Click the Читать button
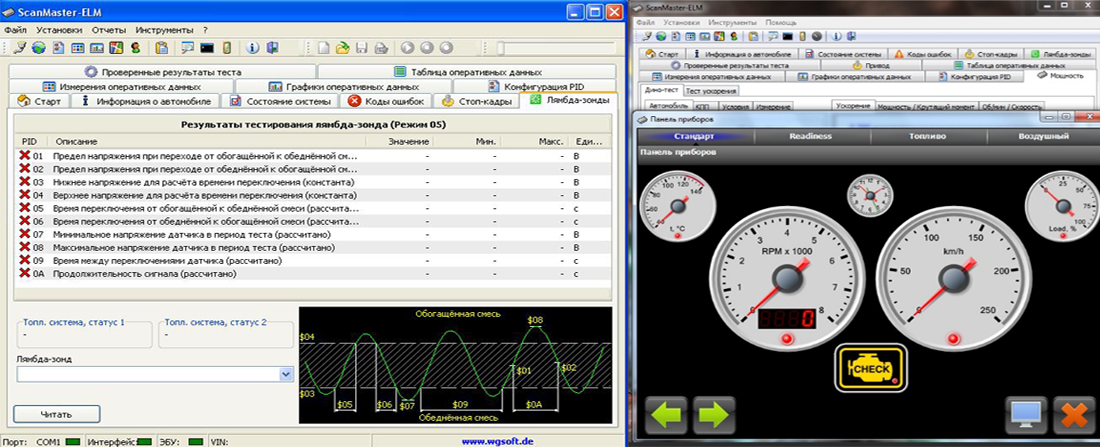Viewport: 1100px width, 448px height. pos(56,414)
